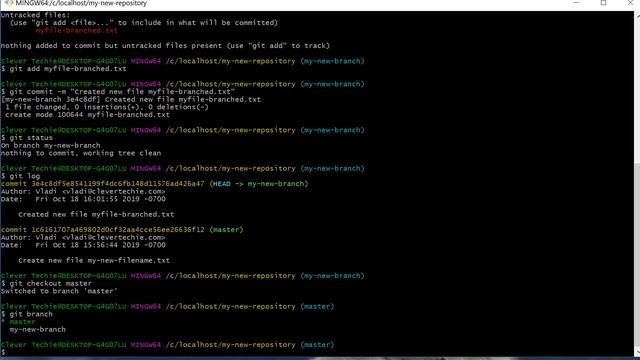The image size is (640, 360).
Task: Click commit hash starting 3e4c8df5e854
Action: tap(118, 184)
